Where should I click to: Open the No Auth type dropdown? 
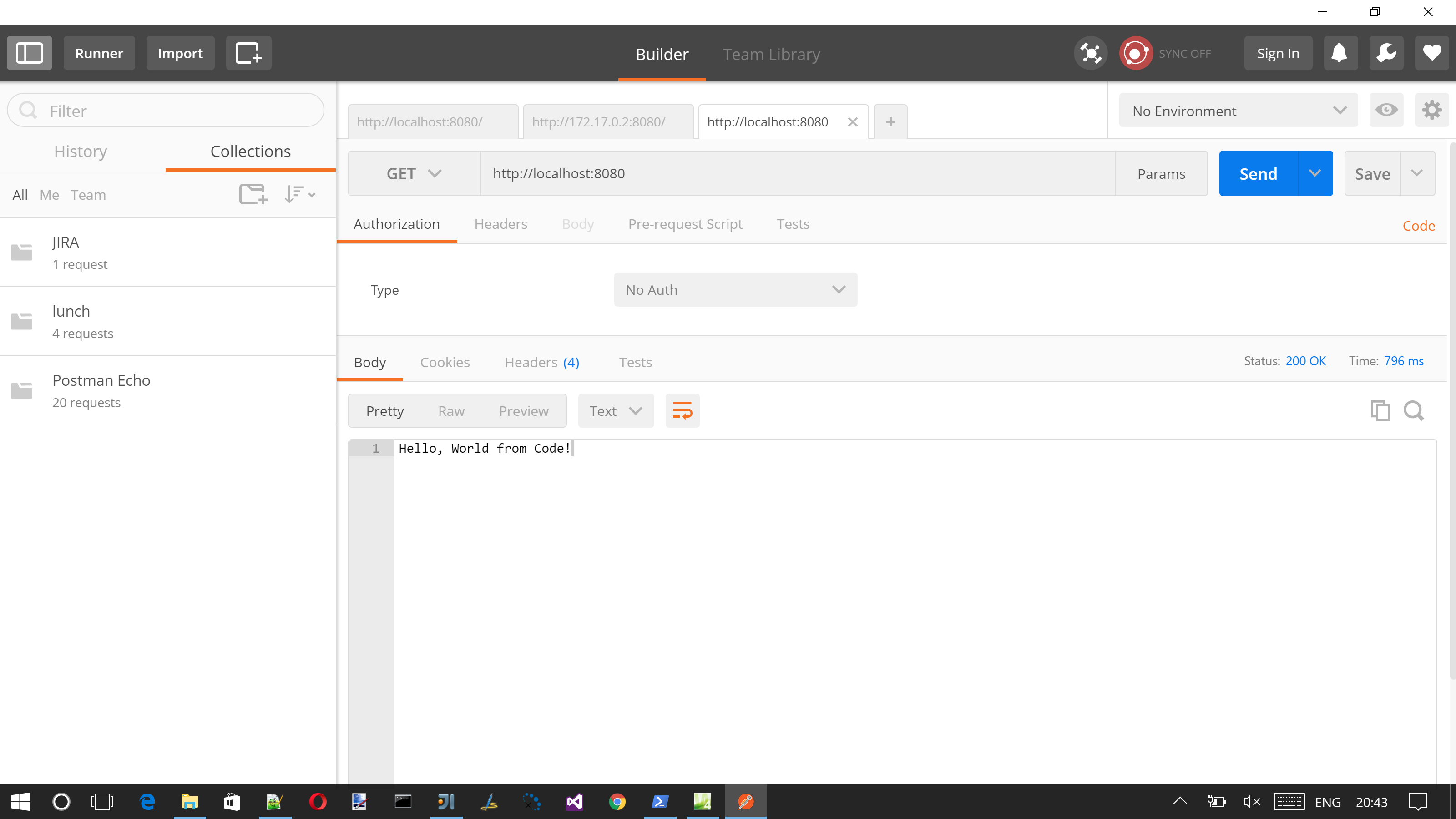click(735, 290)
